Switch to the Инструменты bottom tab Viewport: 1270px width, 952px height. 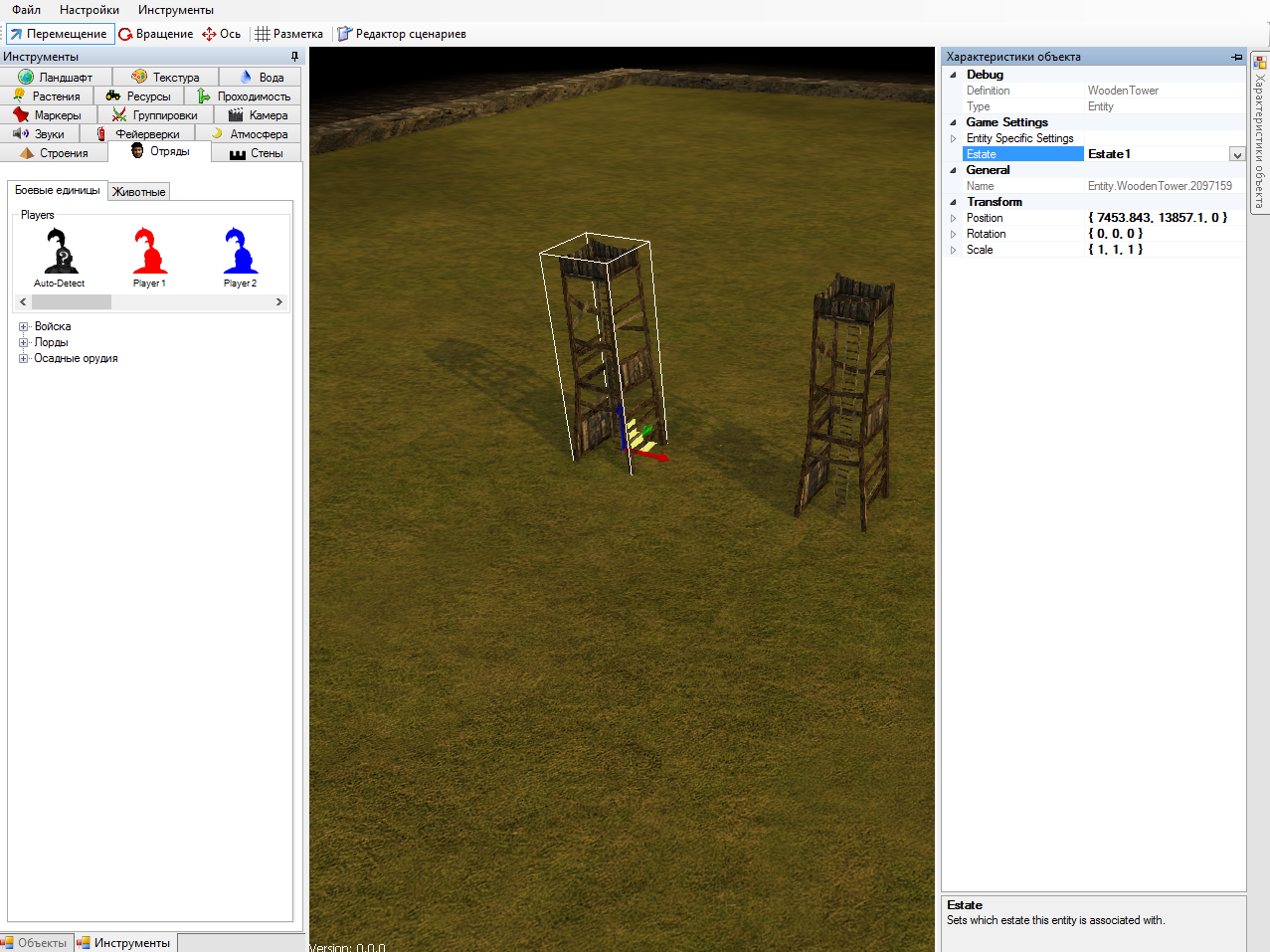[124, 943]
